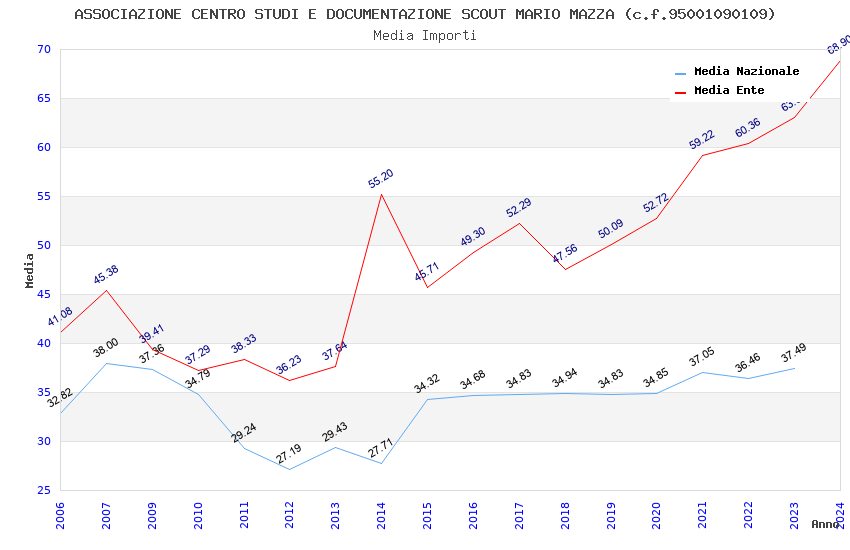850x550 pixels.
Task: Click the 45.38 data label
Action: pos(106,275)
